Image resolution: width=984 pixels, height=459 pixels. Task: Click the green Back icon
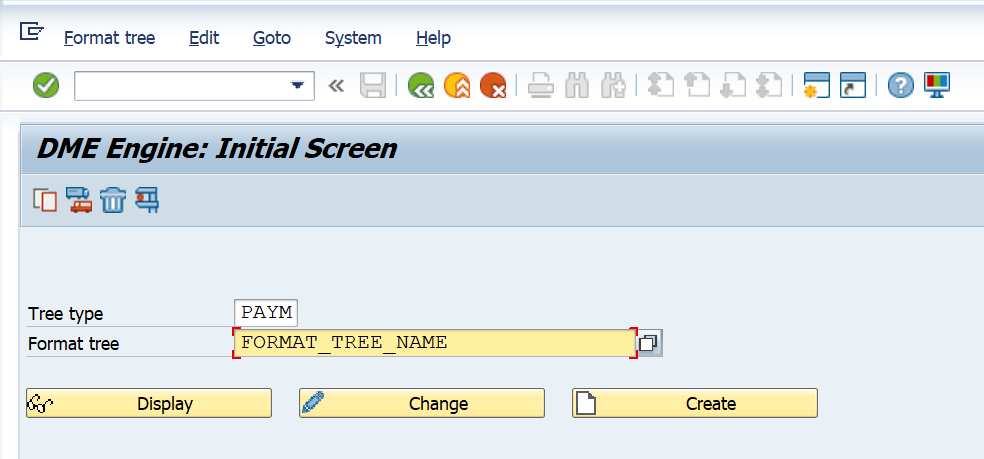click(x=420, y=85)
